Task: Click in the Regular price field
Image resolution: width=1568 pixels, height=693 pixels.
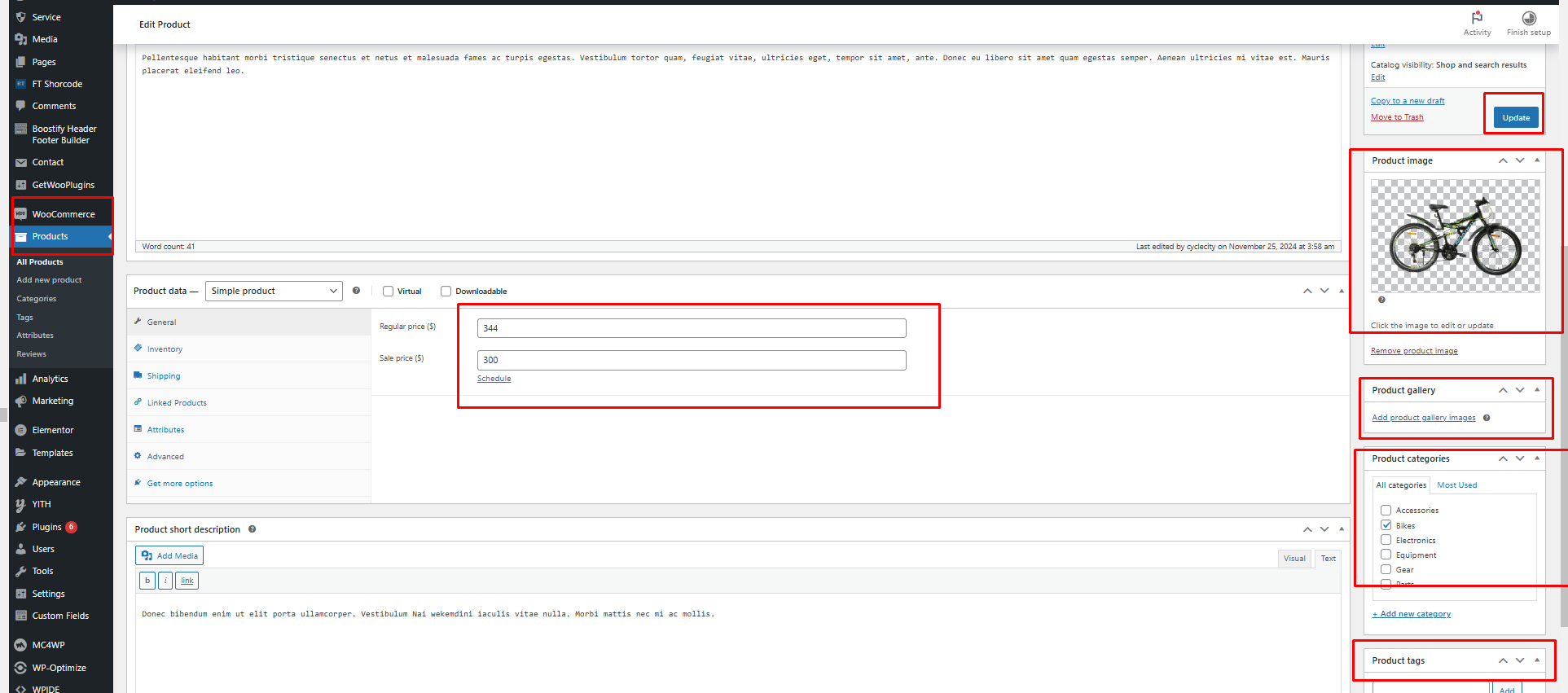Action: click(692, 328)
